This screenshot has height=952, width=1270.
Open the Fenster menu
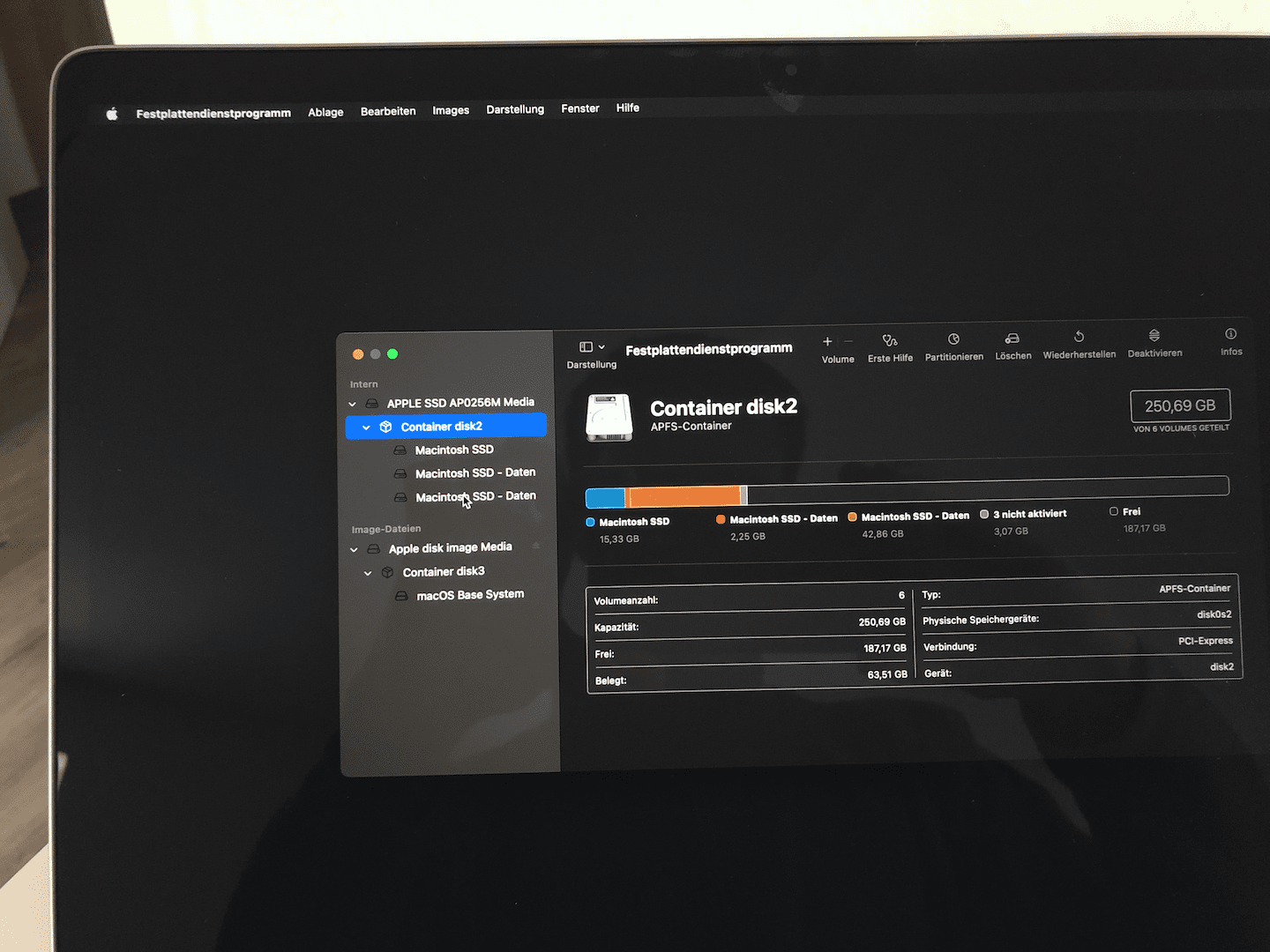point(580,108)
